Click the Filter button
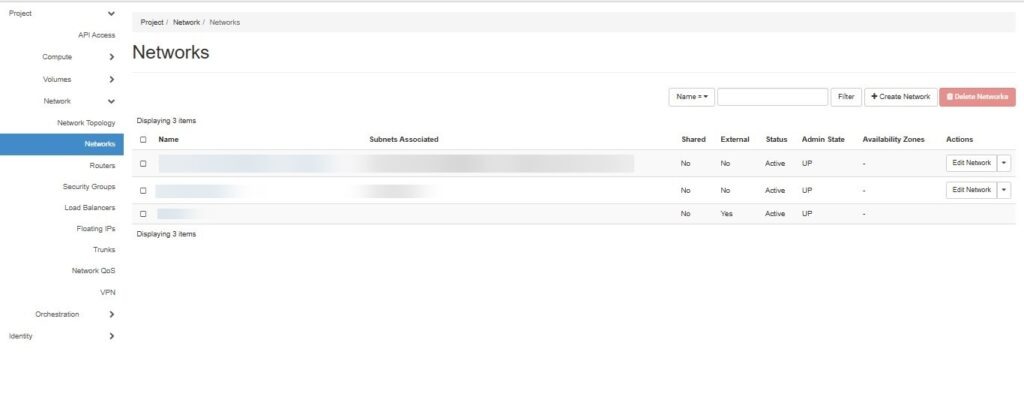Image resolution: width=1024 pixels, height=403 pixels. (846, 97)
